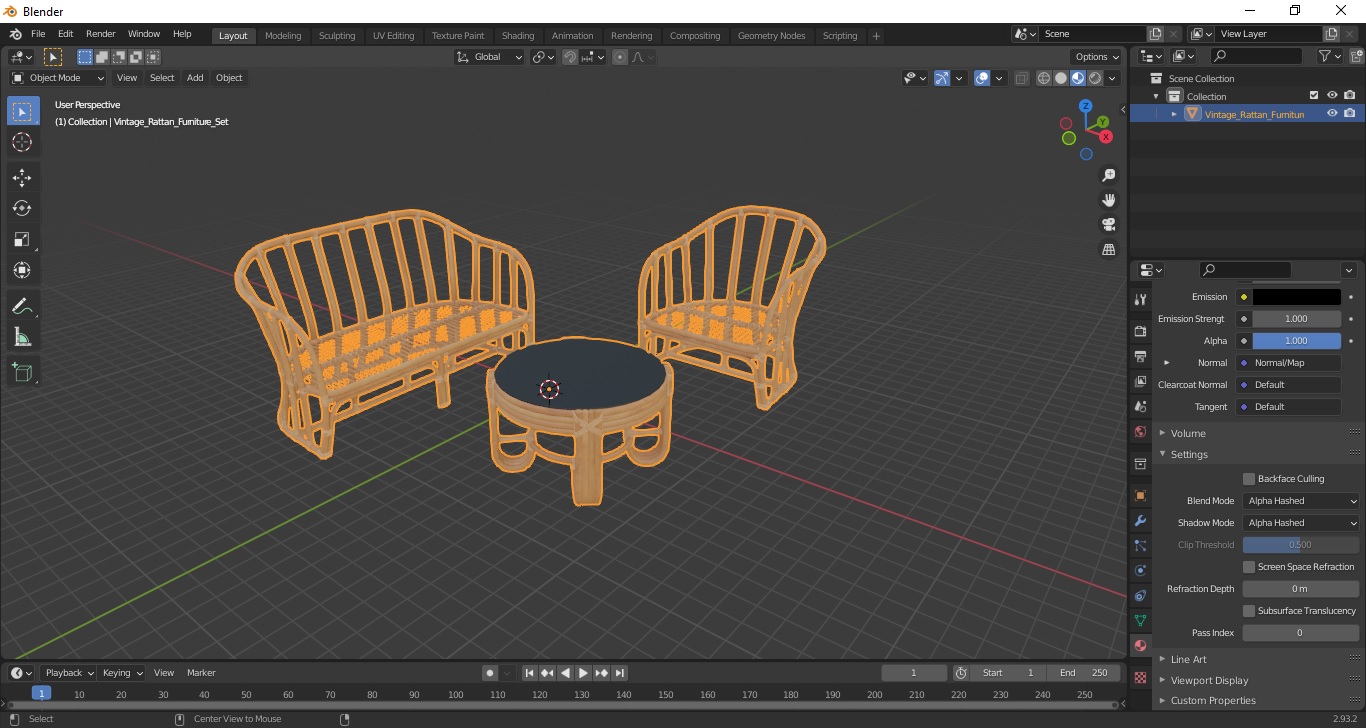This screenshot has height=728, width=1366.
Task: Open the View Layer properties tab
Action: click(x=1140, y=382)
